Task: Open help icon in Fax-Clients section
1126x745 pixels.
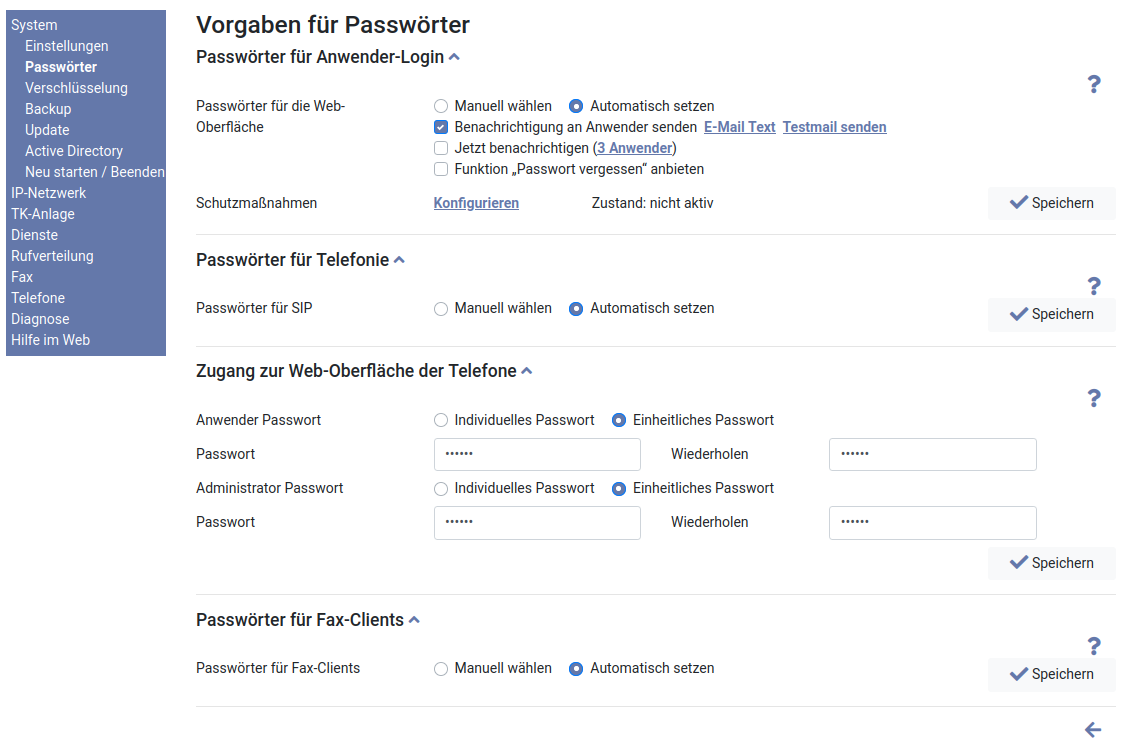Action: pos(1093,647)
